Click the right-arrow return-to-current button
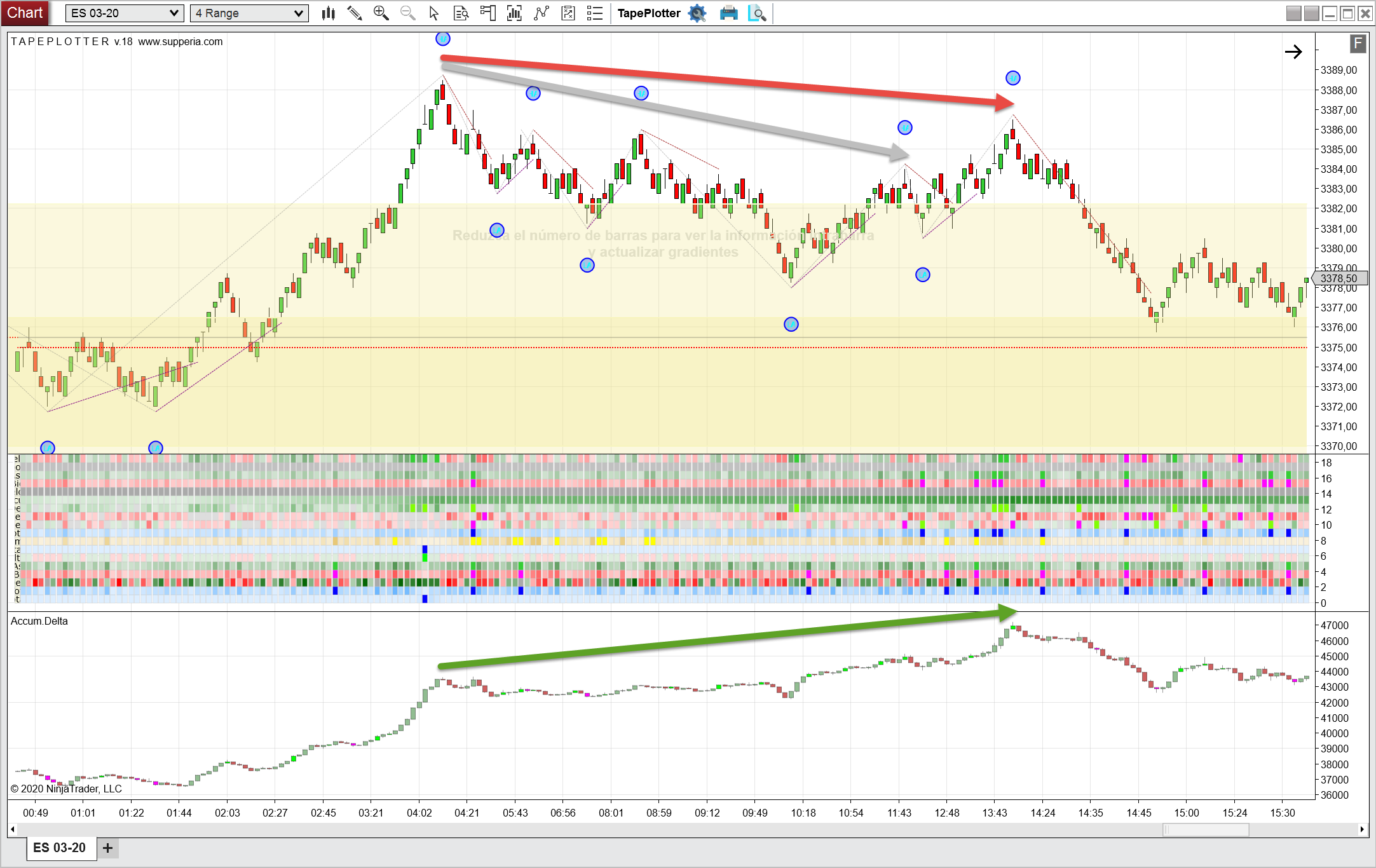 [1293, 52]
